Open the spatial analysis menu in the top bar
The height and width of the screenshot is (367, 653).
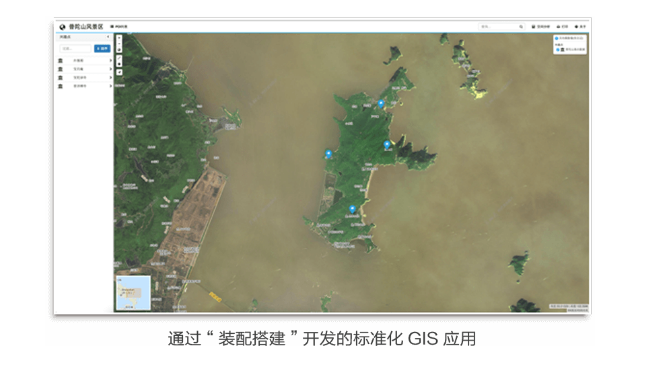541,27
